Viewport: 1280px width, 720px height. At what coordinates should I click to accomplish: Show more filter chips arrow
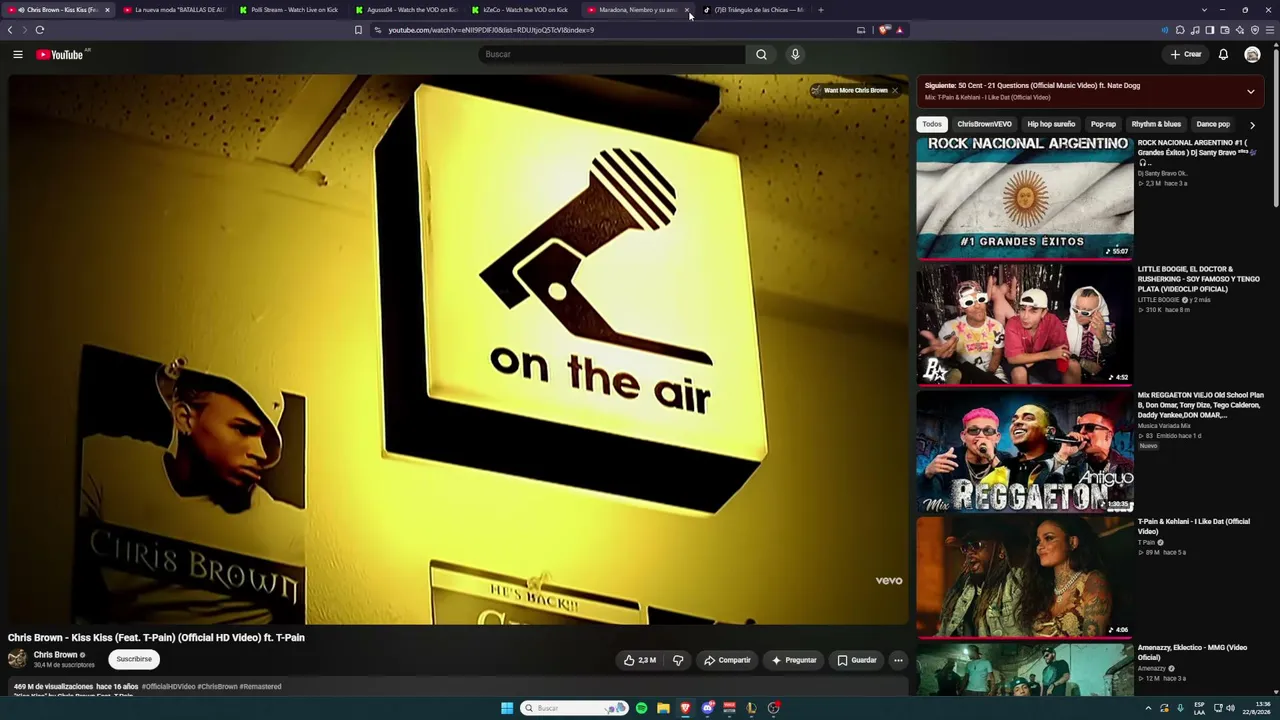(x=1252, y=125)
